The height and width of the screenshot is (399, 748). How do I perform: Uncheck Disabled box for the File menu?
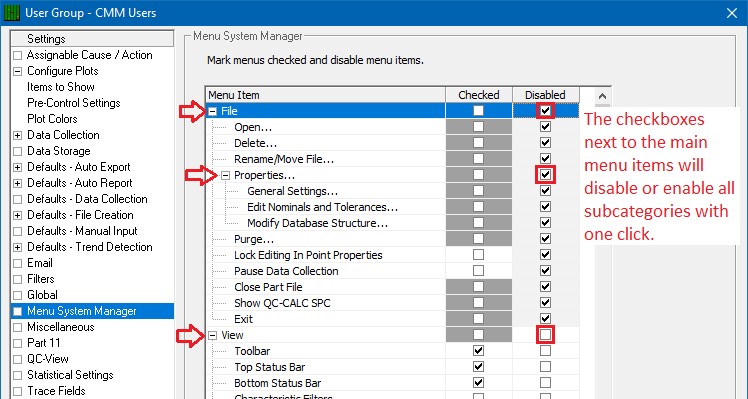545,111
